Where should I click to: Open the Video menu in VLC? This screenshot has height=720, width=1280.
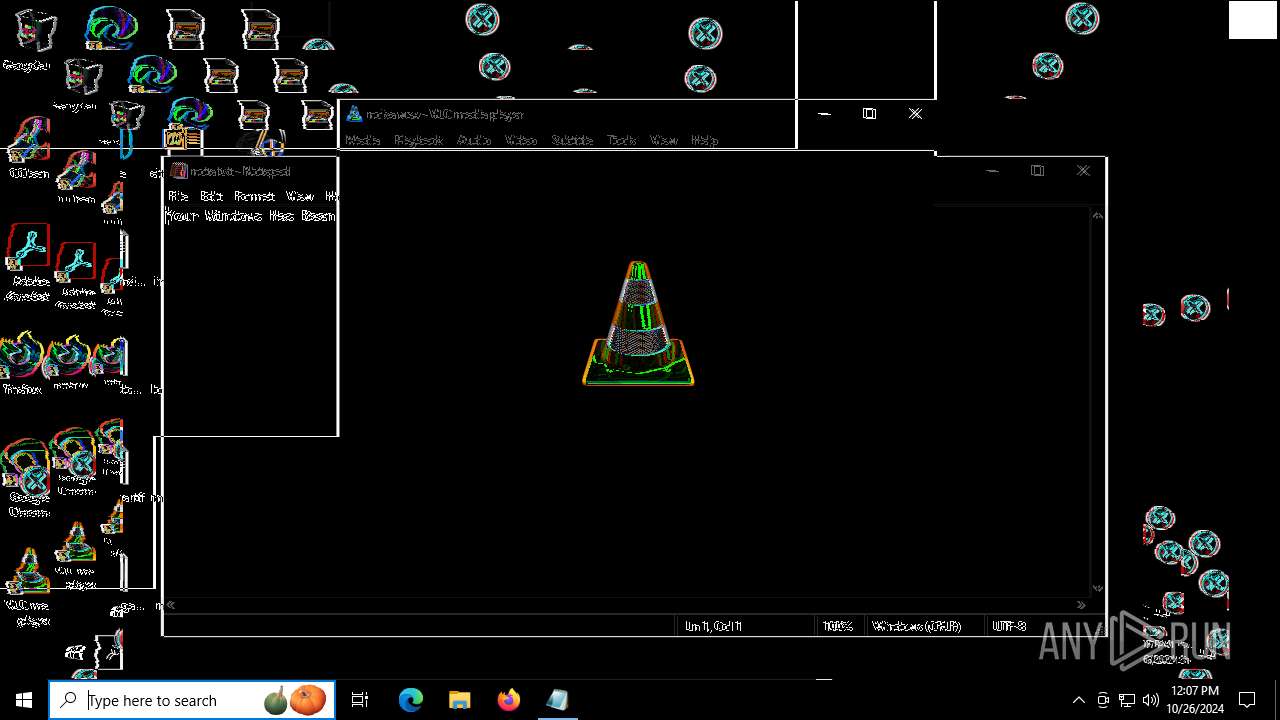521,140
